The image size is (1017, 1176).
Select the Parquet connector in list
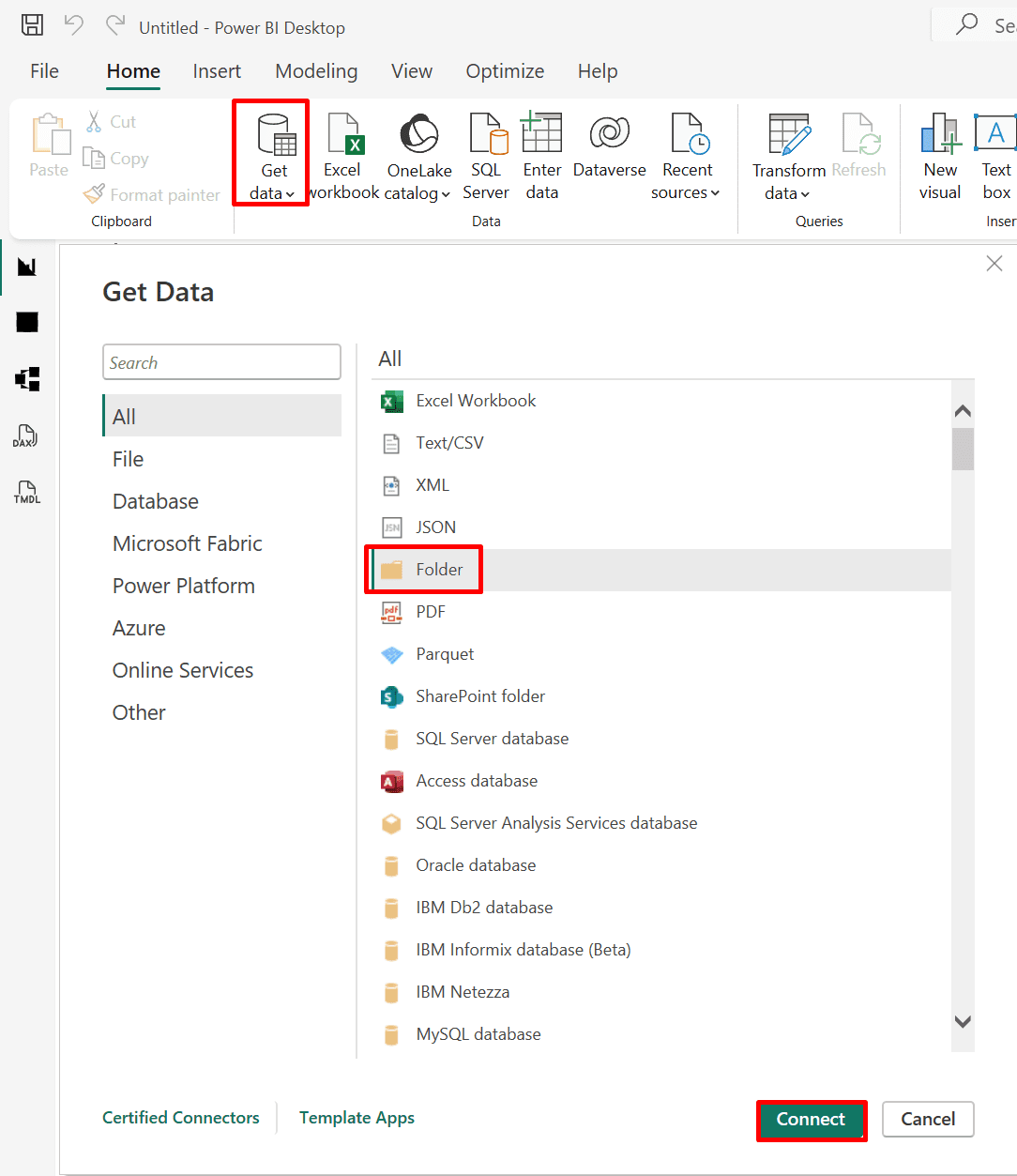[x=445, y=654]
